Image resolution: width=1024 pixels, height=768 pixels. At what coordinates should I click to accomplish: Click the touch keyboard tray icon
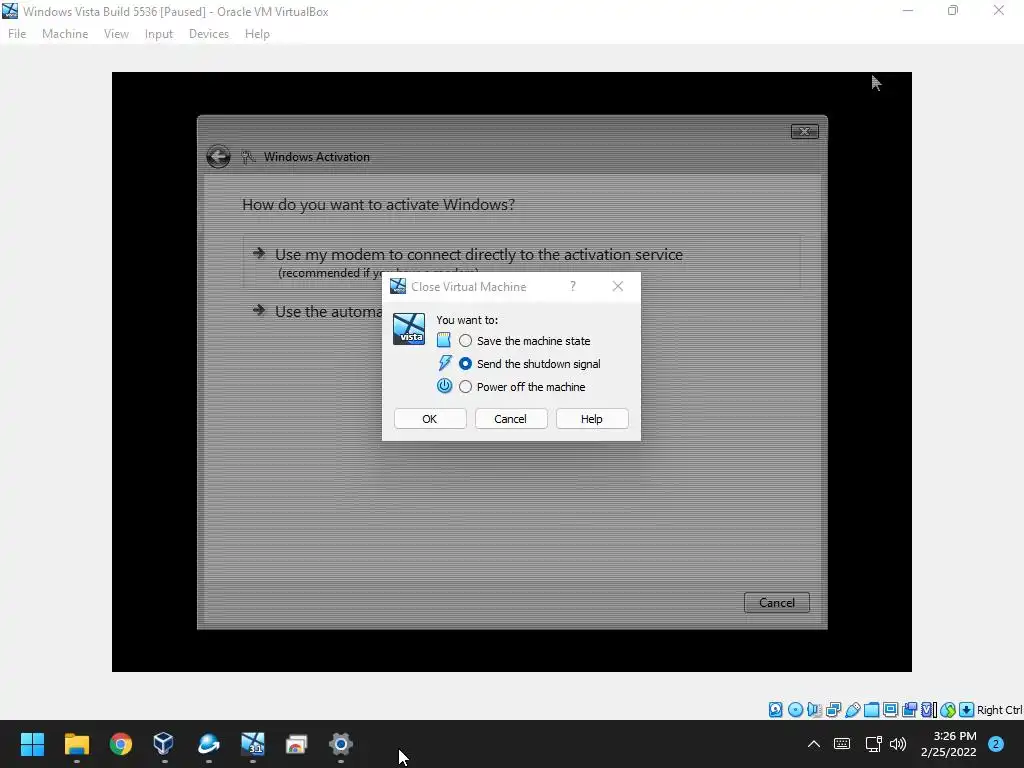842,744
